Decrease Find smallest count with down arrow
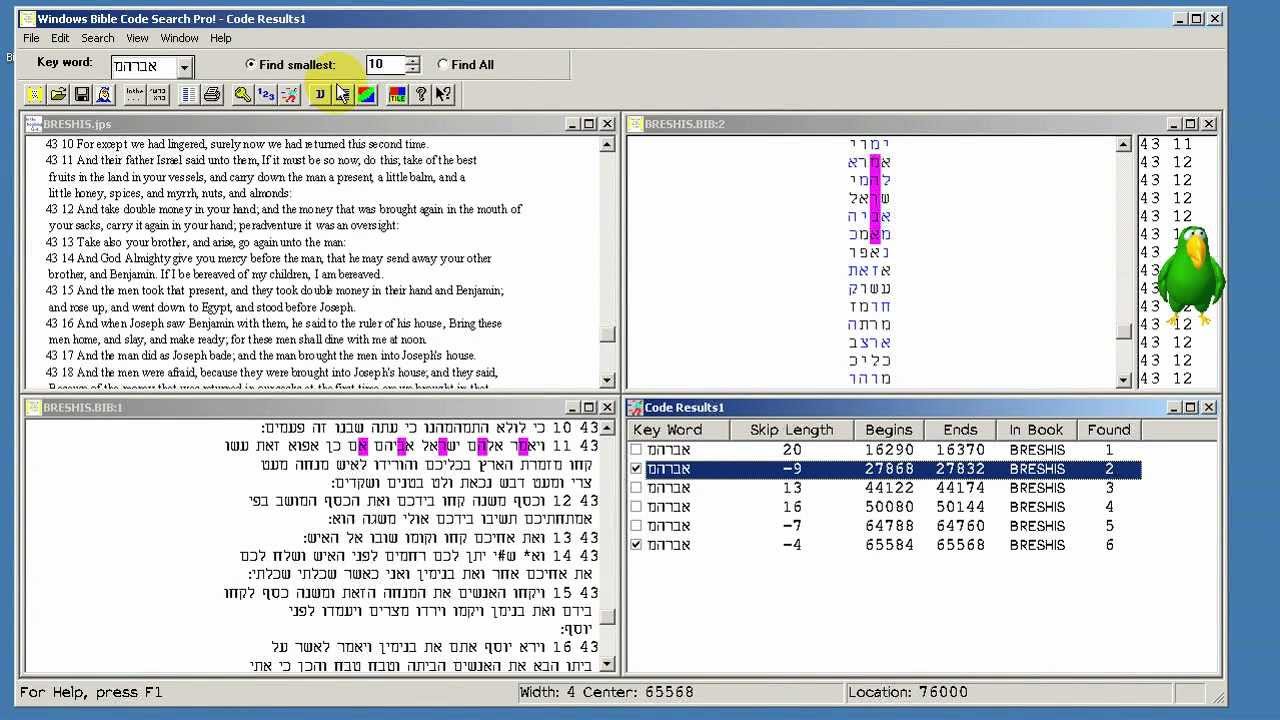The height and width of the screenshot is (720, 1280). point(412,70)
